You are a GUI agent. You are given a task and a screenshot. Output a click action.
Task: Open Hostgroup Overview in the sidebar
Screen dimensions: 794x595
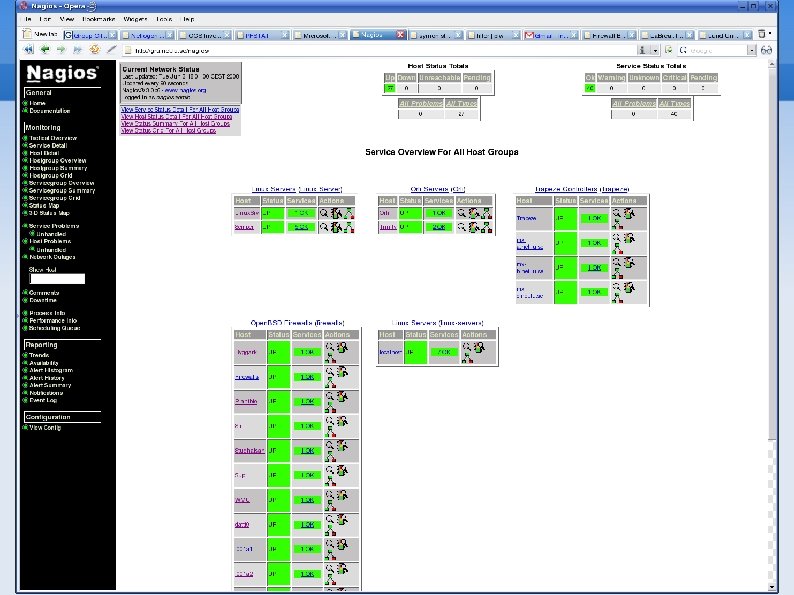[x=58, y=161]
